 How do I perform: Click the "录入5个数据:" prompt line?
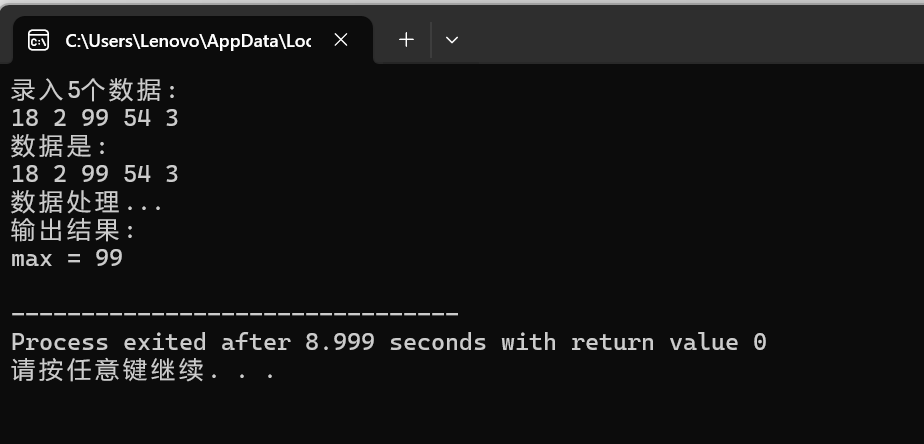pos(94,91)
